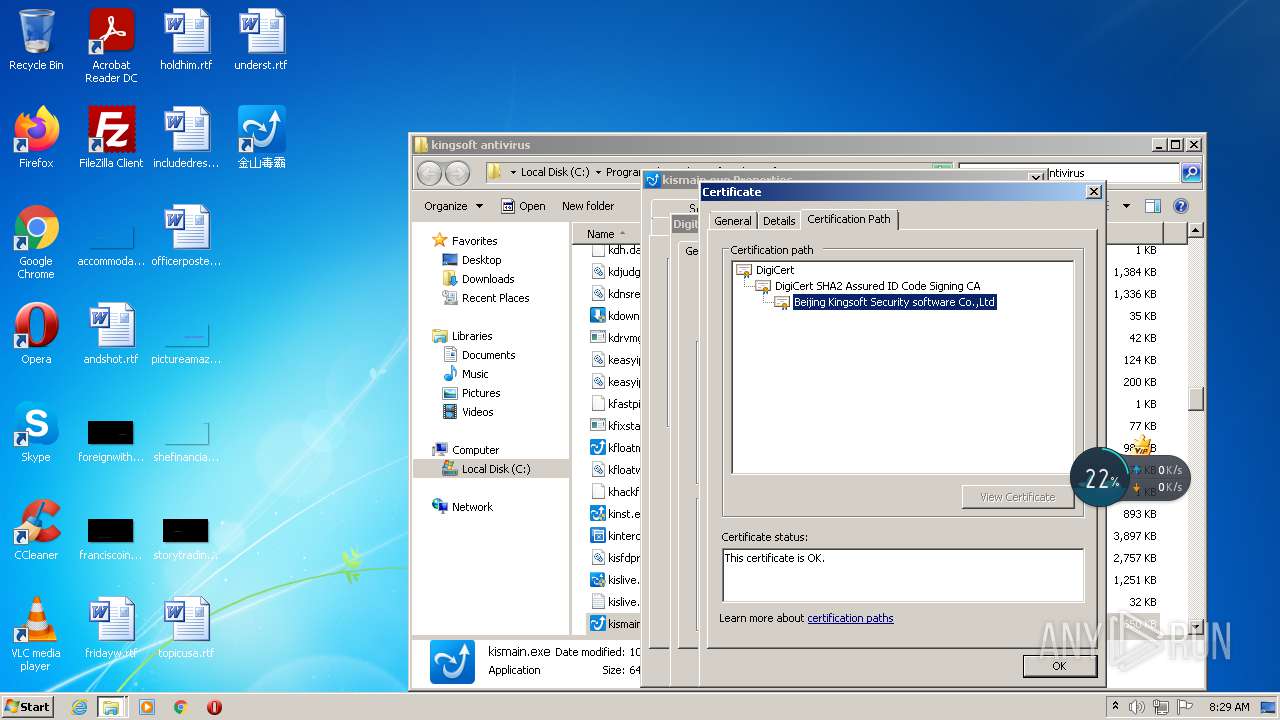Launch Opera browser shortcut
This screenshot has width=1280, height=720.
pos(36,334)
